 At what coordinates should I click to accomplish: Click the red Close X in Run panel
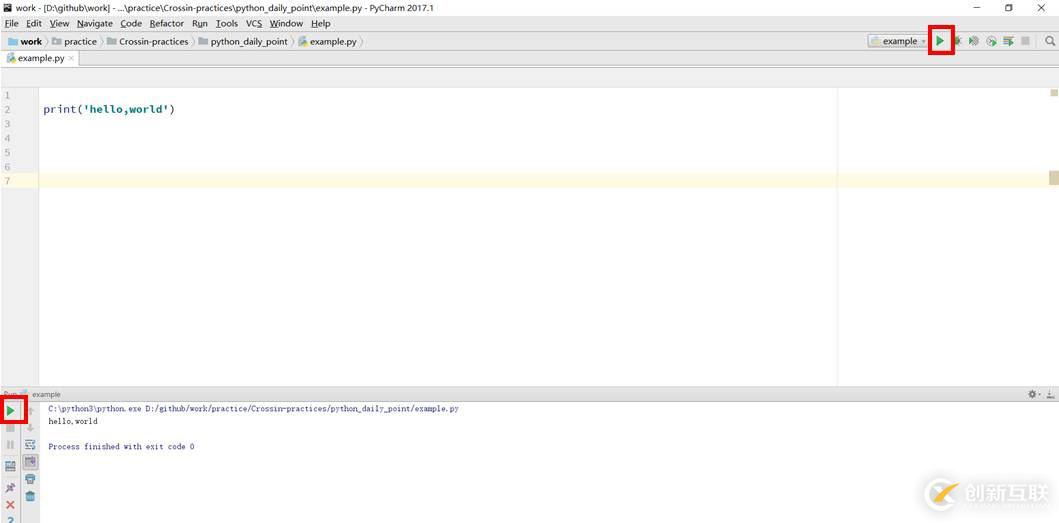coord(11,505)
